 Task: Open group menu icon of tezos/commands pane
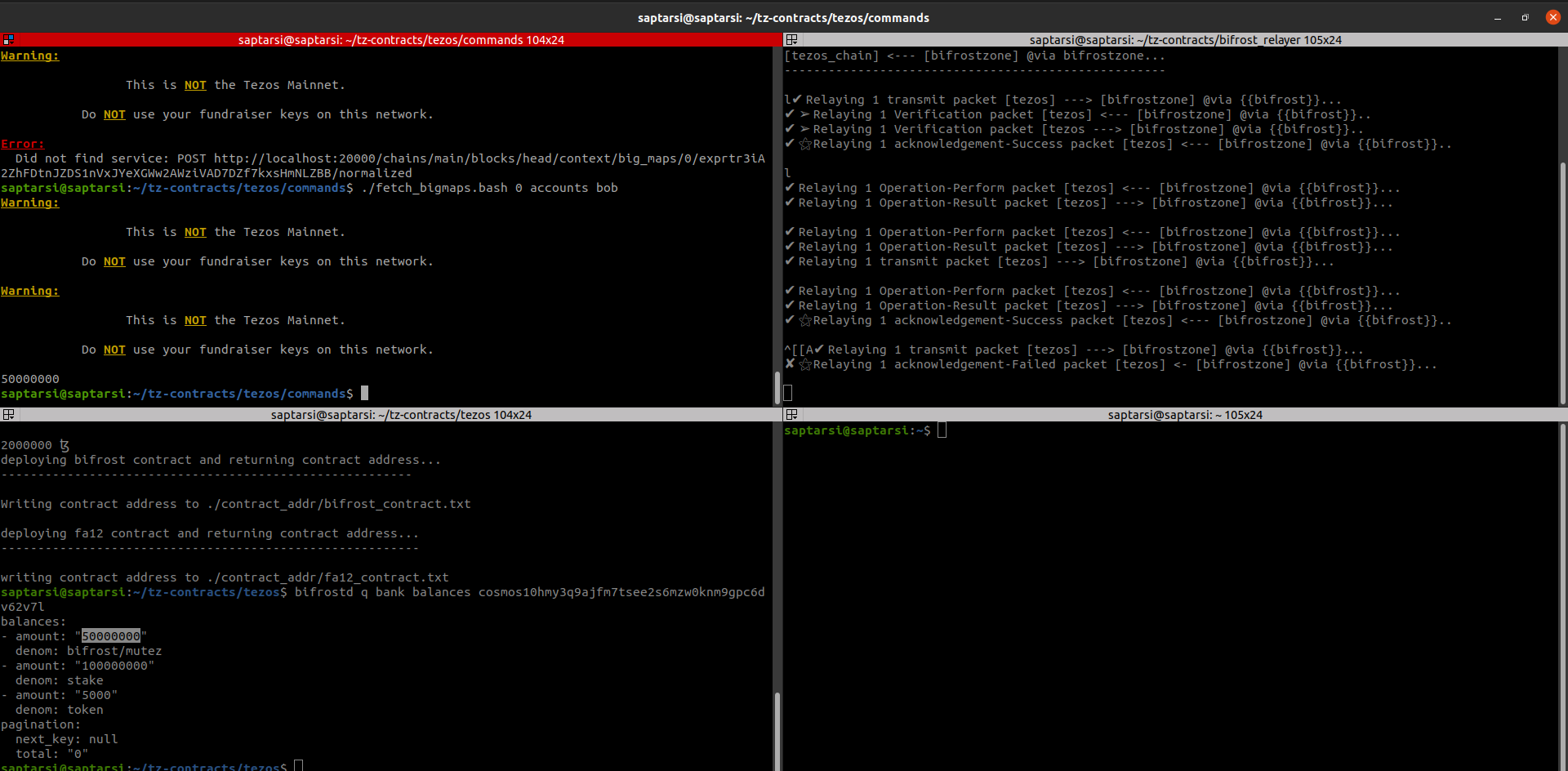8,39
